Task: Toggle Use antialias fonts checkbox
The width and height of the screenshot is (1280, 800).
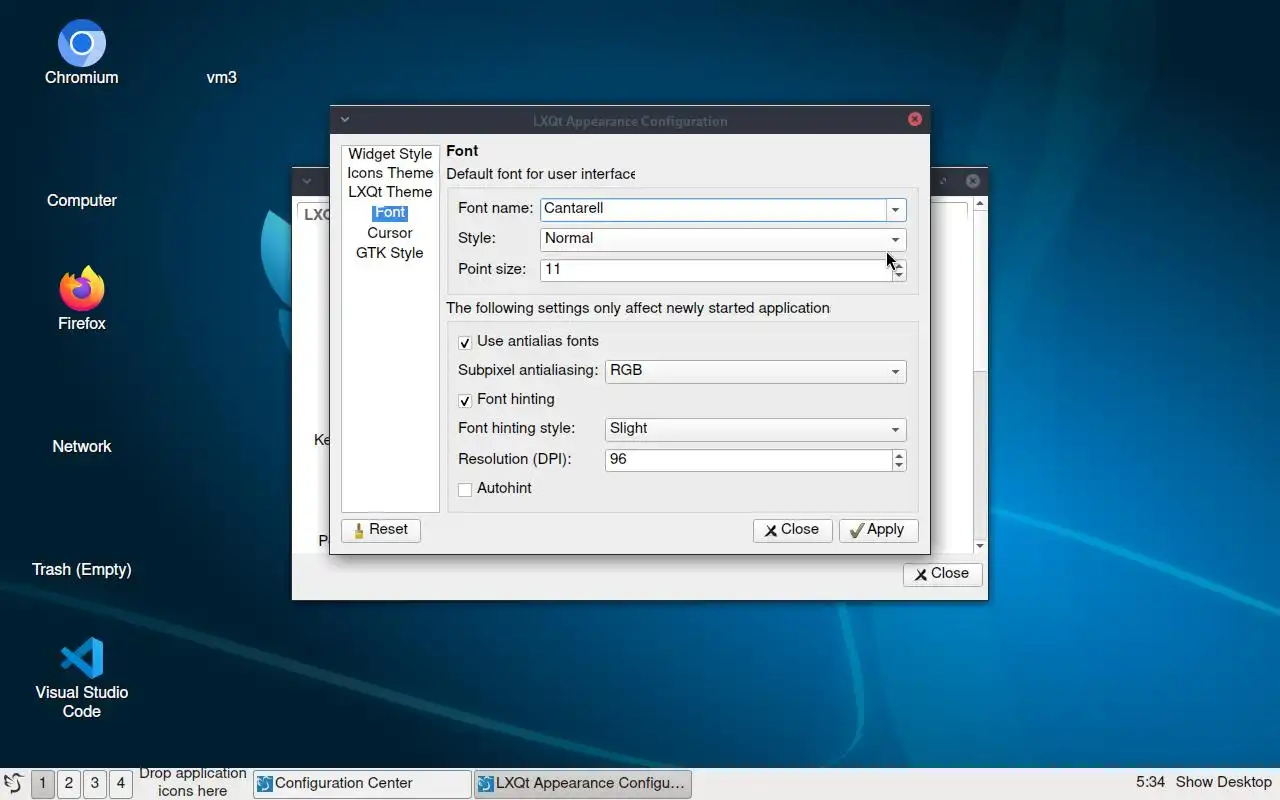Action: pos(465,342)
